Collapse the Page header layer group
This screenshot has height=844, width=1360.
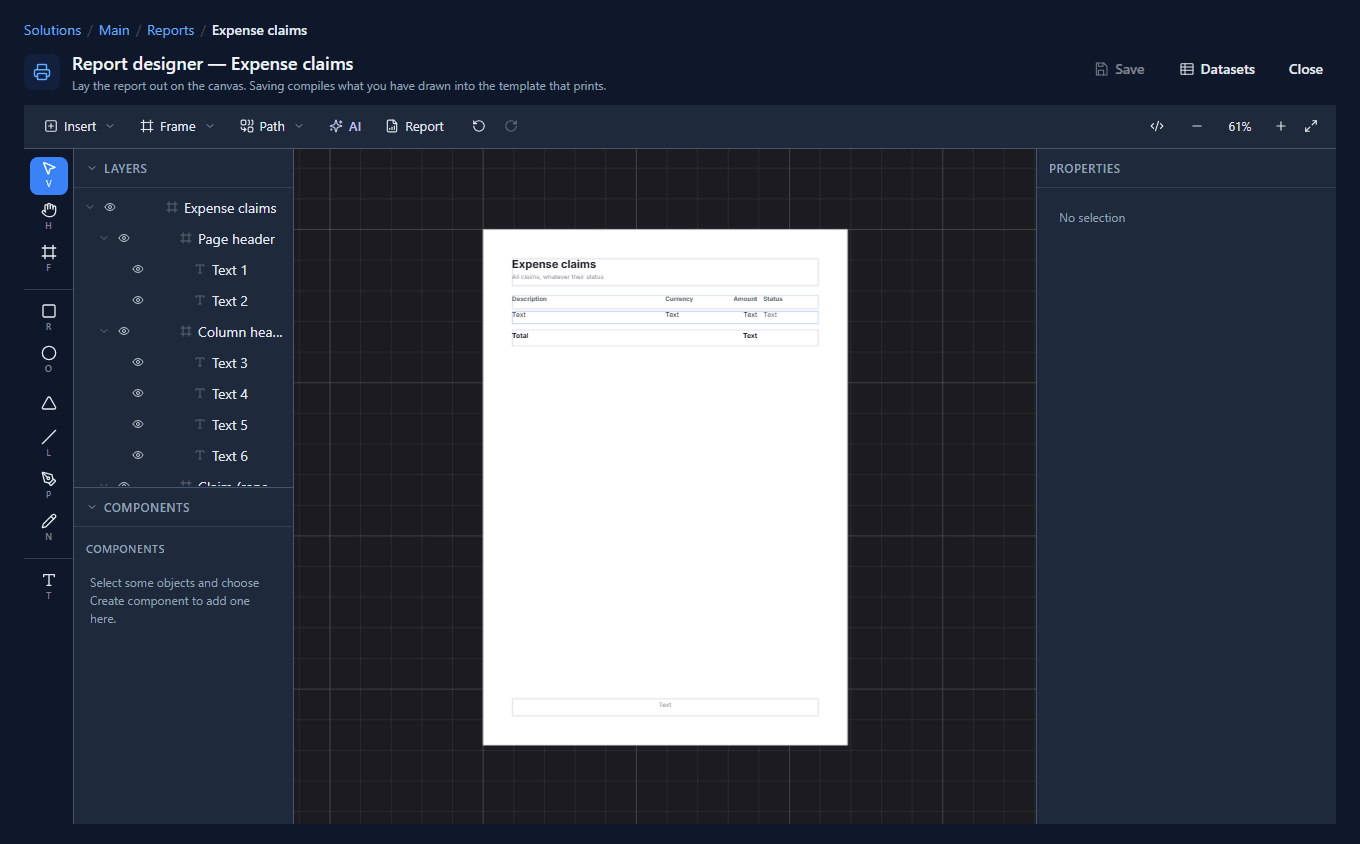tap(104, 239)
